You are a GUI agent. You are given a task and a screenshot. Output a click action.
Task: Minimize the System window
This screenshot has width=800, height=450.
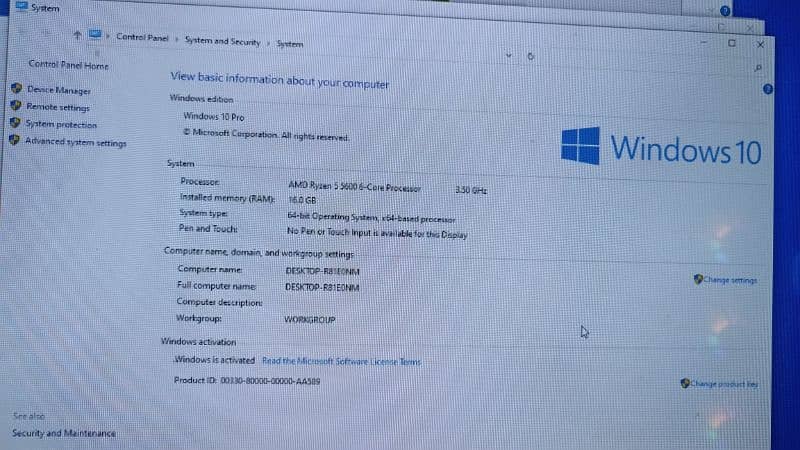coord(704,42)
